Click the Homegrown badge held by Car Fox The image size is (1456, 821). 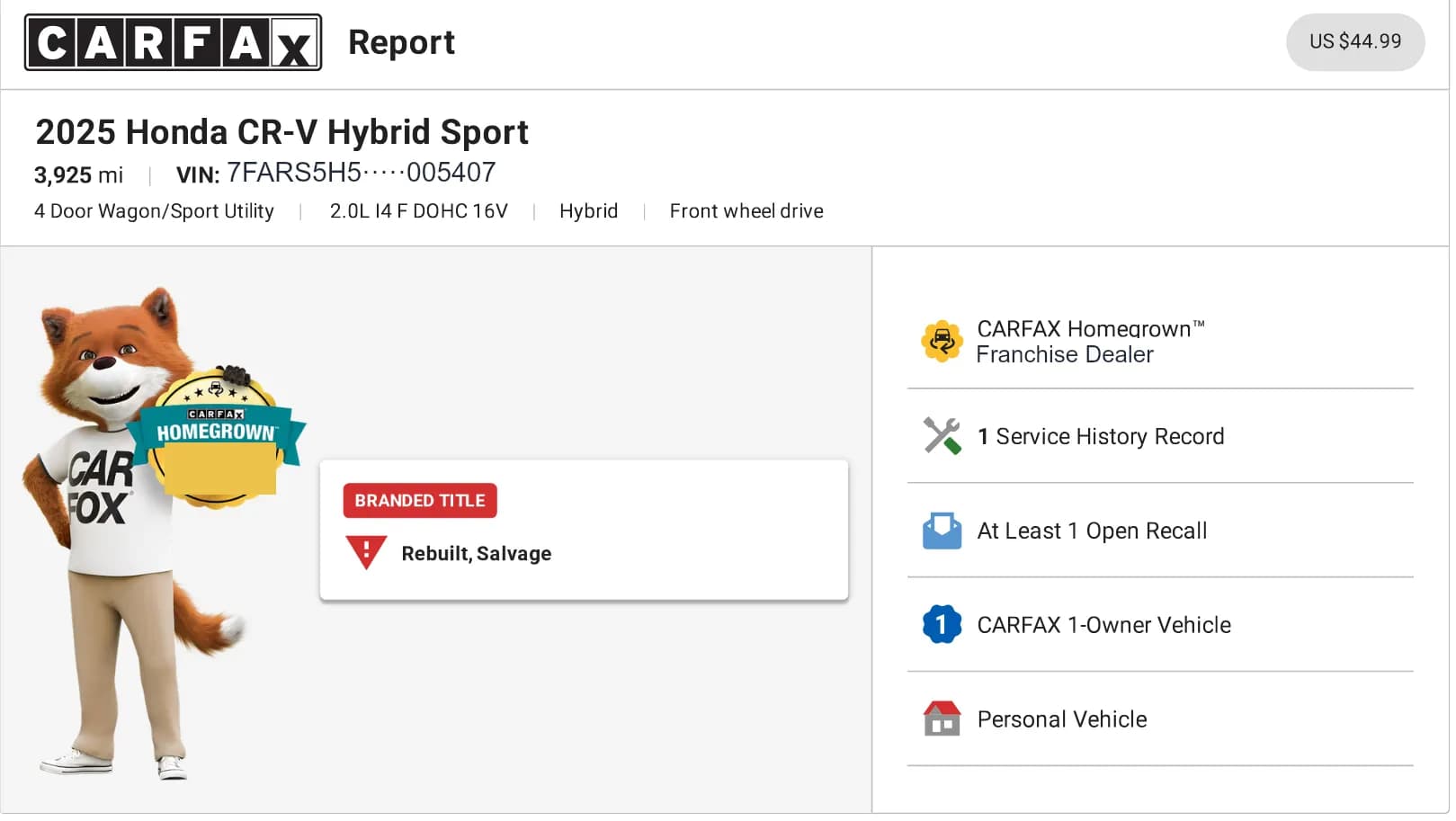[x=216, y=436]
